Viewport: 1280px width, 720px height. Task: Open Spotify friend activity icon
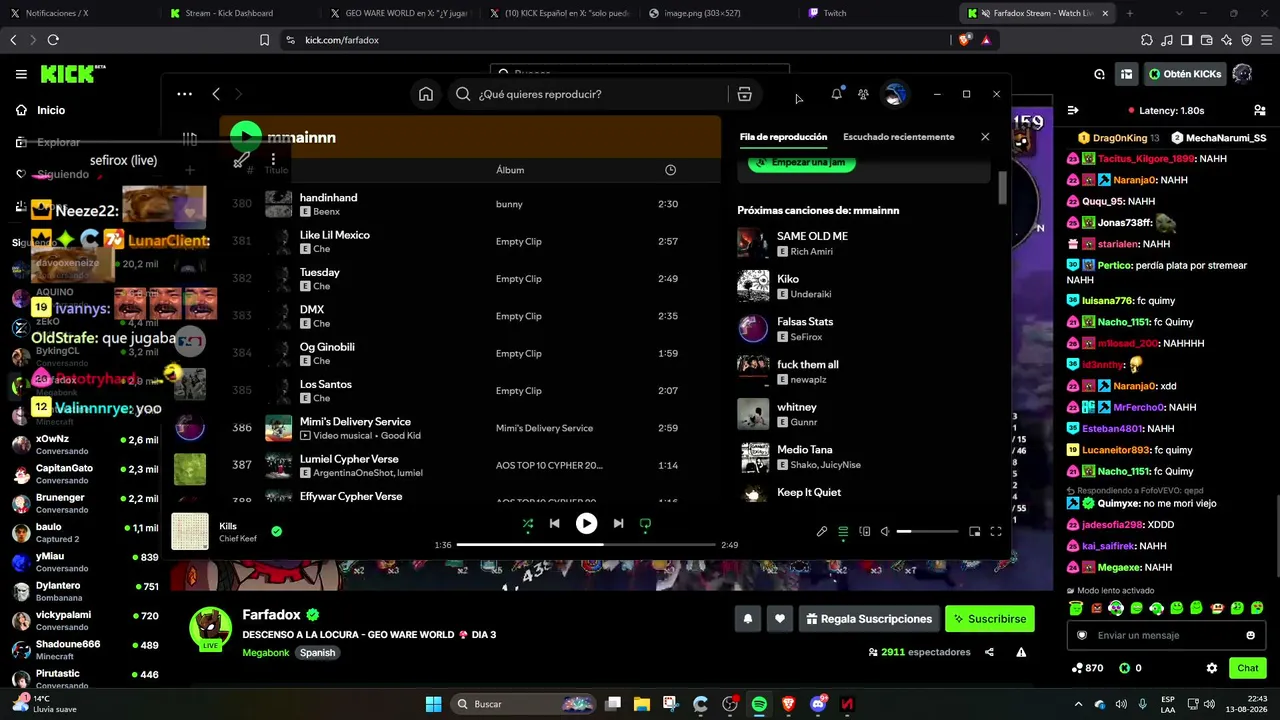[863, 94]
